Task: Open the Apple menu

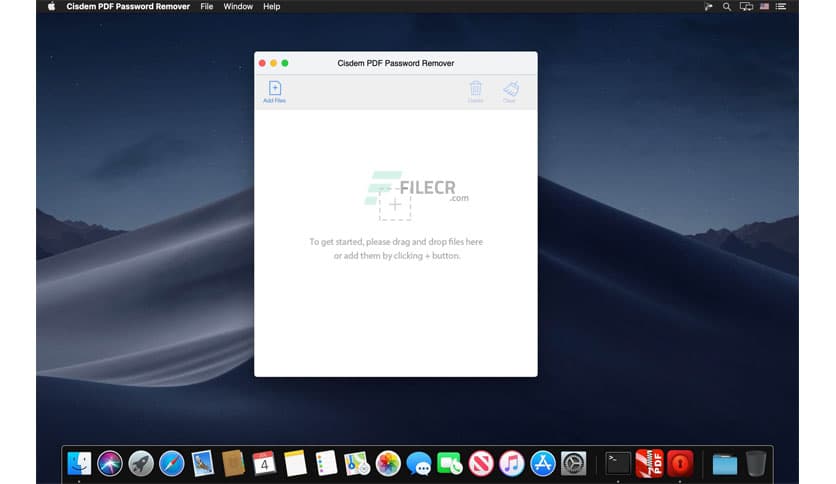Action: point(51,6)
